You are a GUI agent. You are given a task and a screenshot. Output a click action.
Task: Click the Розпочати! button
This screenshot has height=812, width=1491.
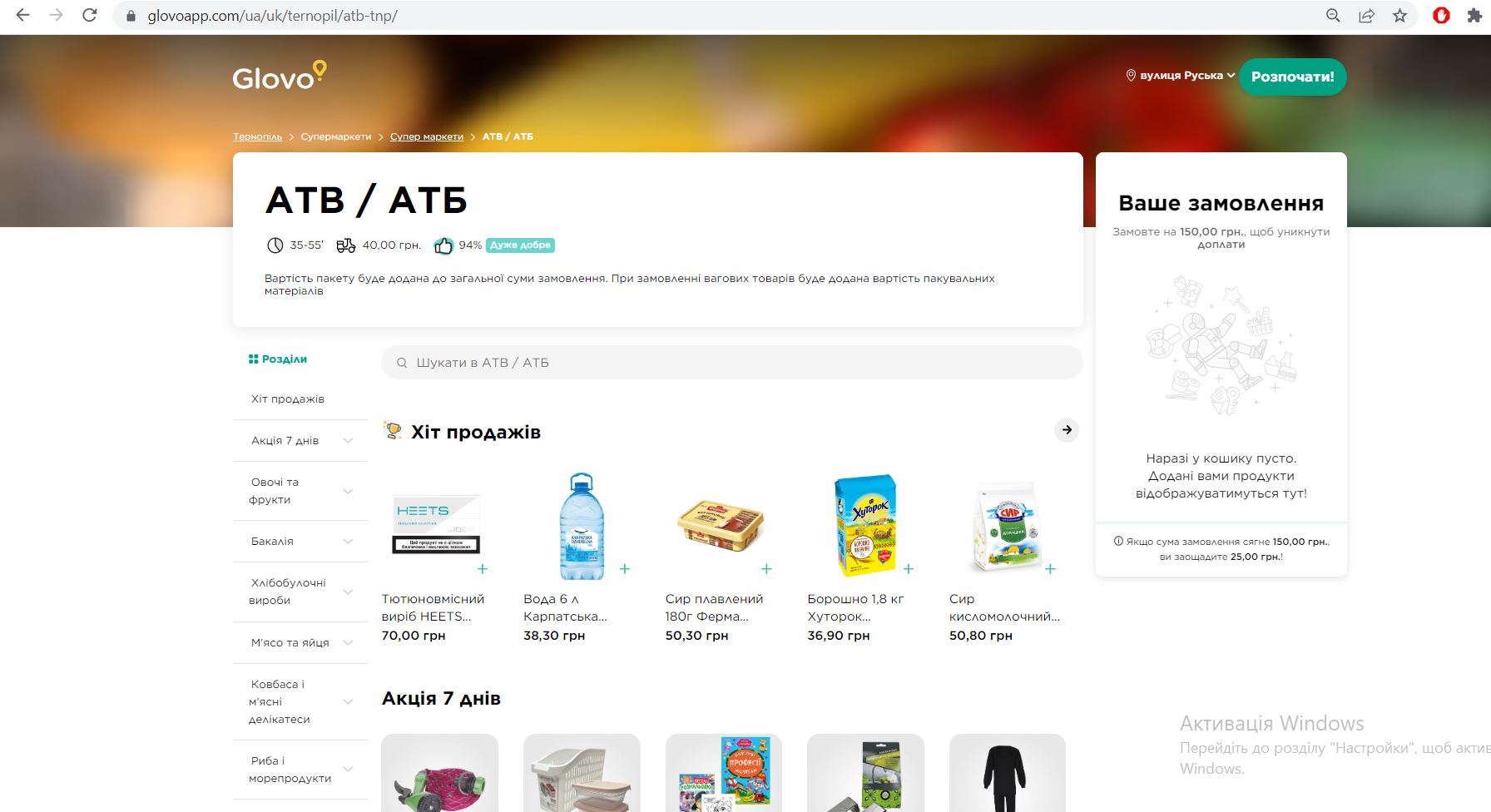pyautogui.click(x=1293, y=77)
